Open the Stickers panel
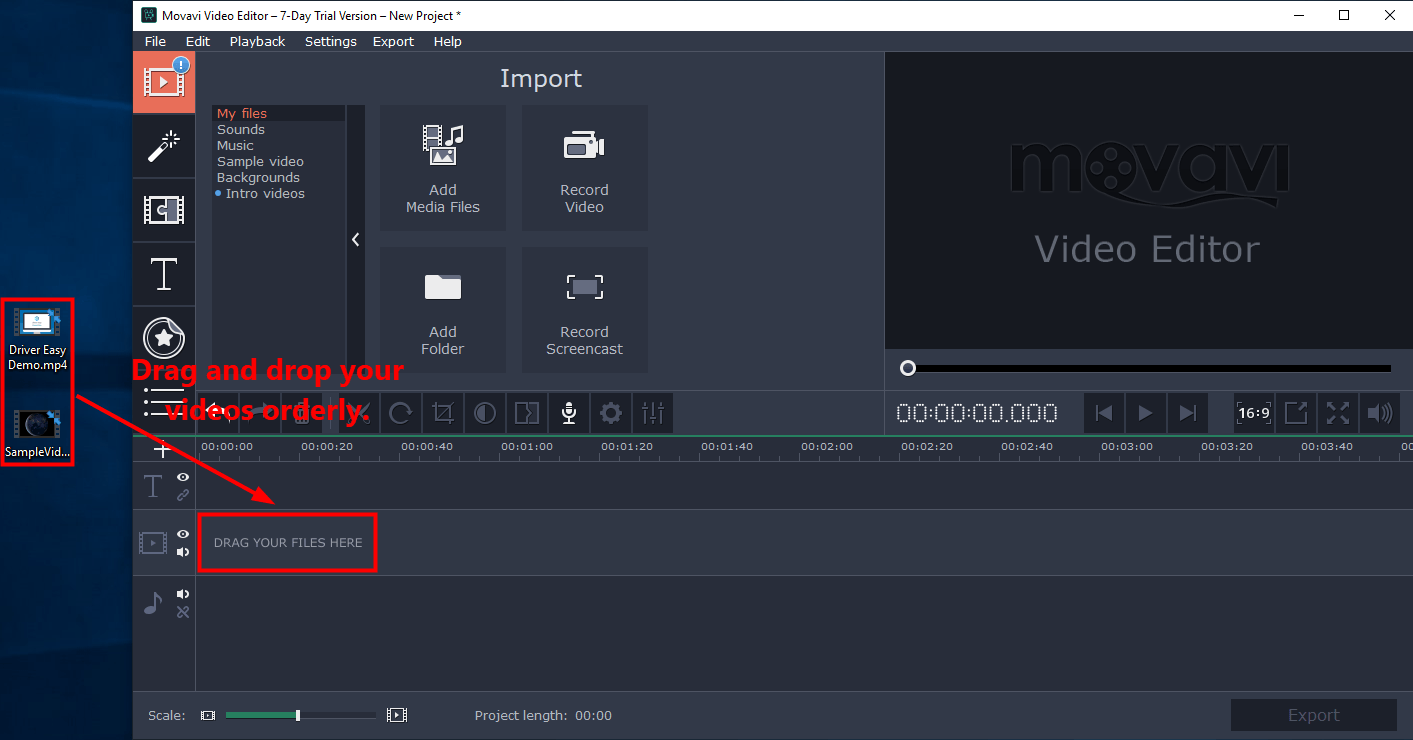 tap(164, 338)
